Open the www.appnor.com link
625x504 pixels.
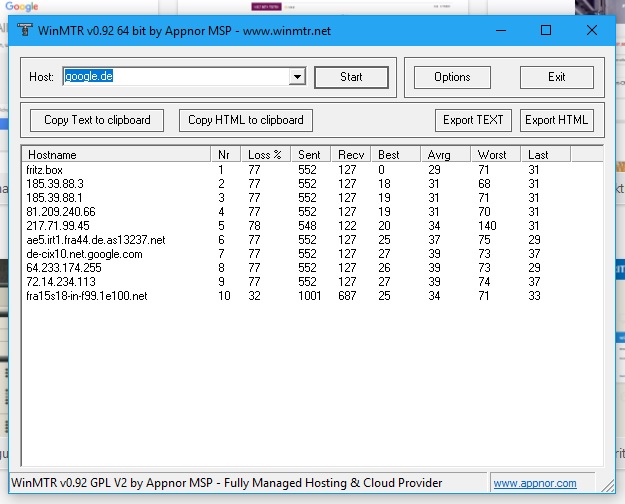pyautogui.click(x=535, y=483)
